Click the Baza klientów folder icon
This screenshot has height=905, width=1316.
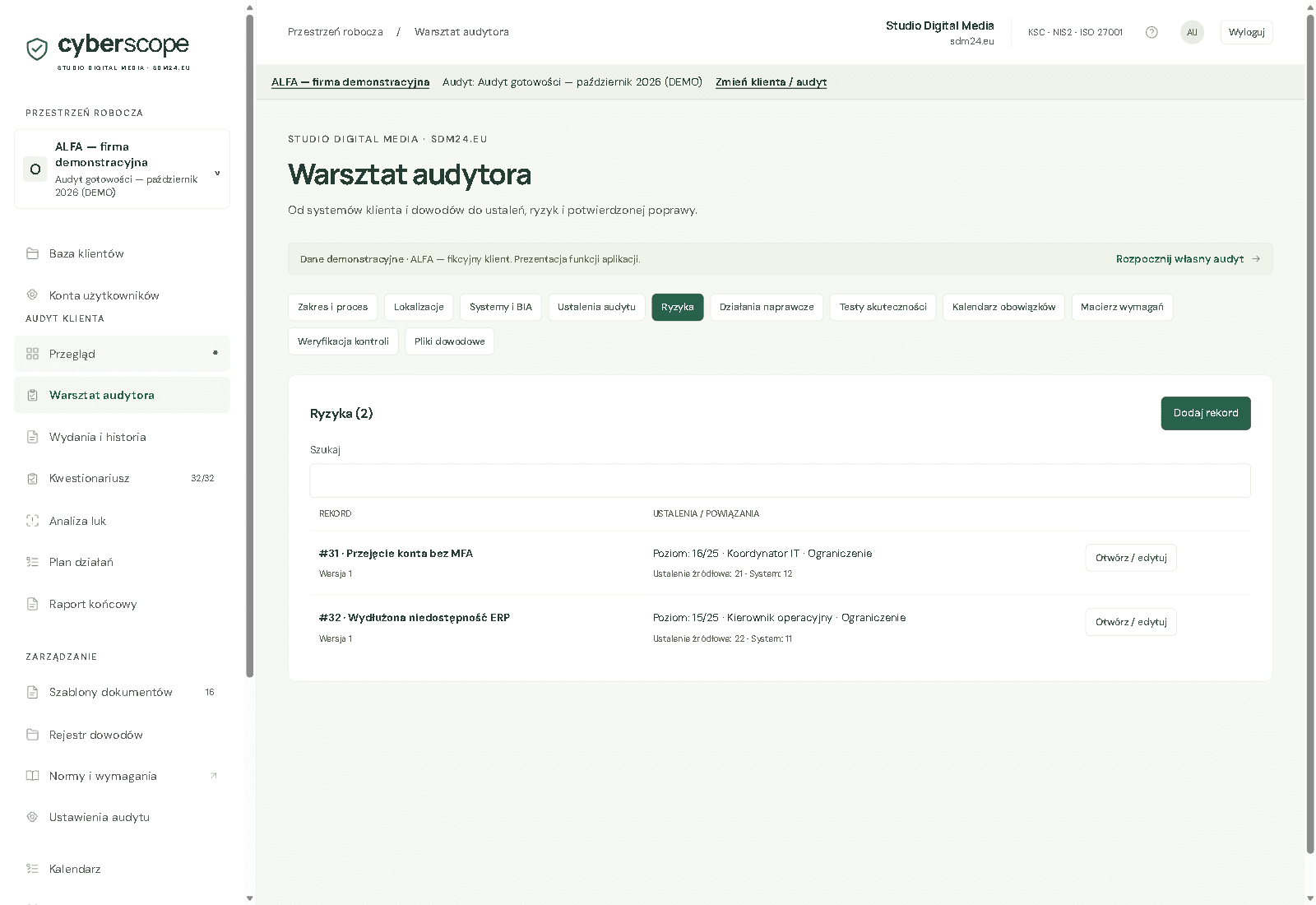coord(33,253)
